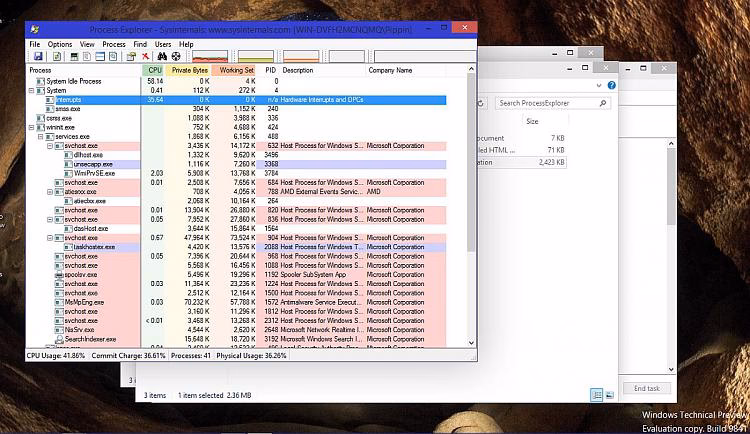Sort by the Description column header
The image size is (750, 434).
click(322, 70)
